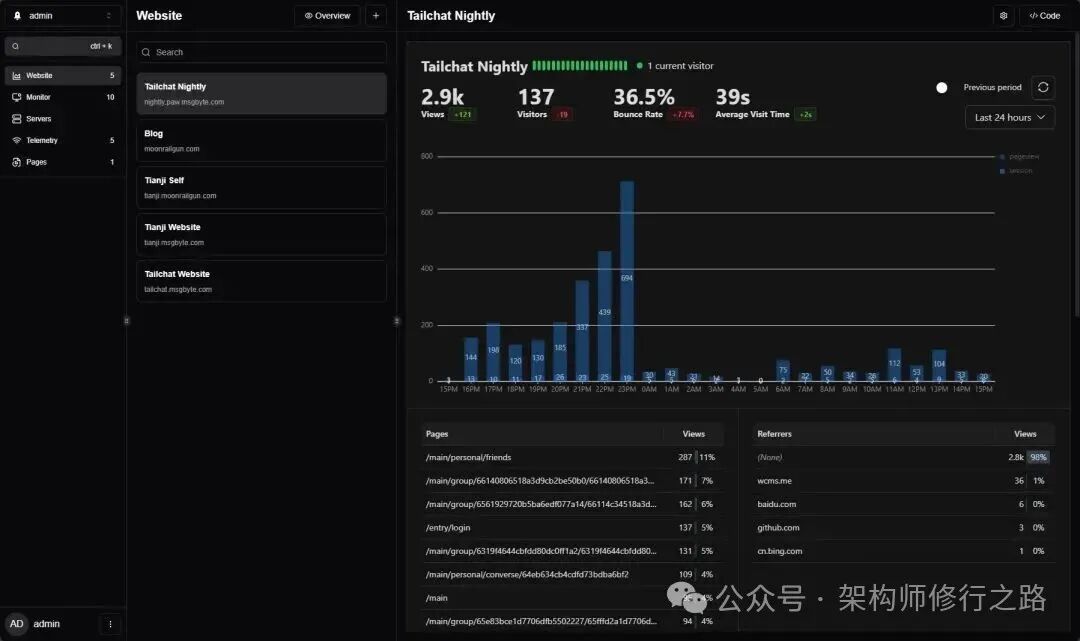Open the admin workspace switcher
This screenshot has height=641, width=1080.
tap(62, 16)
